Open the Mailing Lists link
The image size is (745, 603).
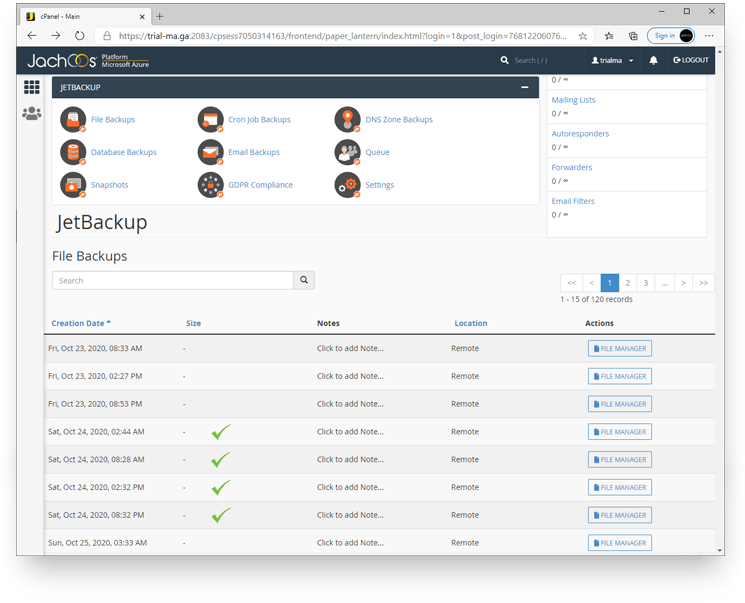click(x=573, y=100)
